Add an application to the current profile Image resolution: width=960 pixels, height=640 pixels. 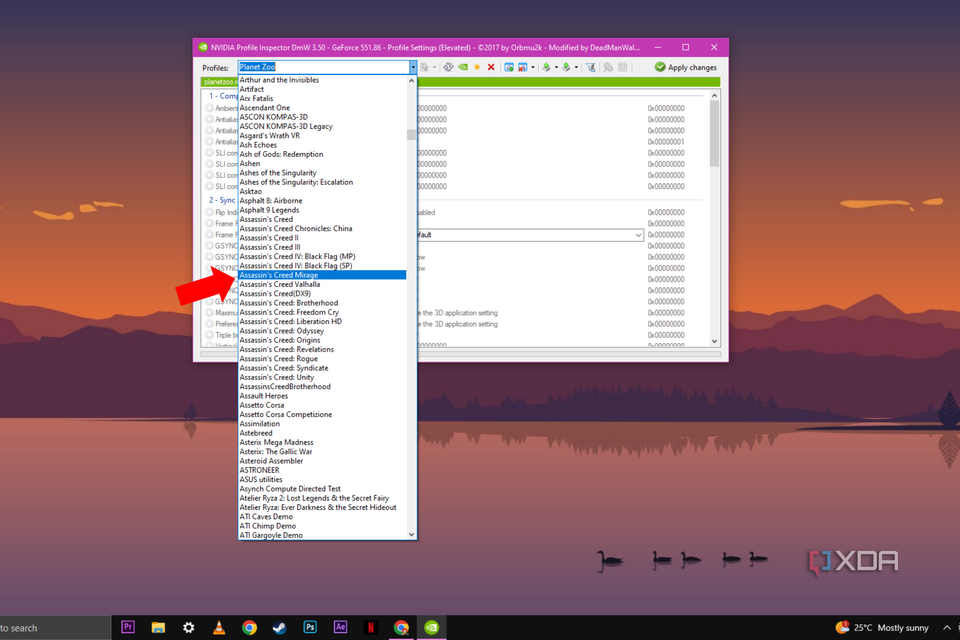pyautogui.click(x=508, y=65)
